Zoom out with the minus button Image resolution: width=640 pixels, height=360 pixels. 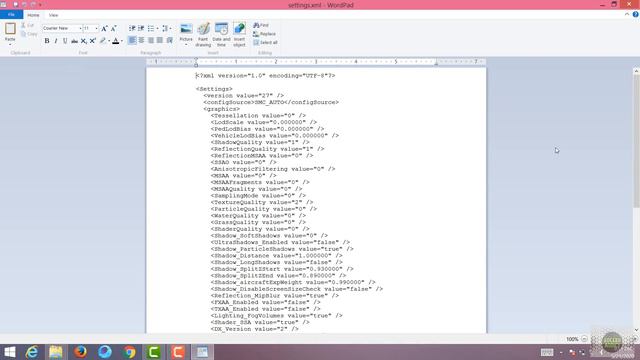[x=584, y=339]
